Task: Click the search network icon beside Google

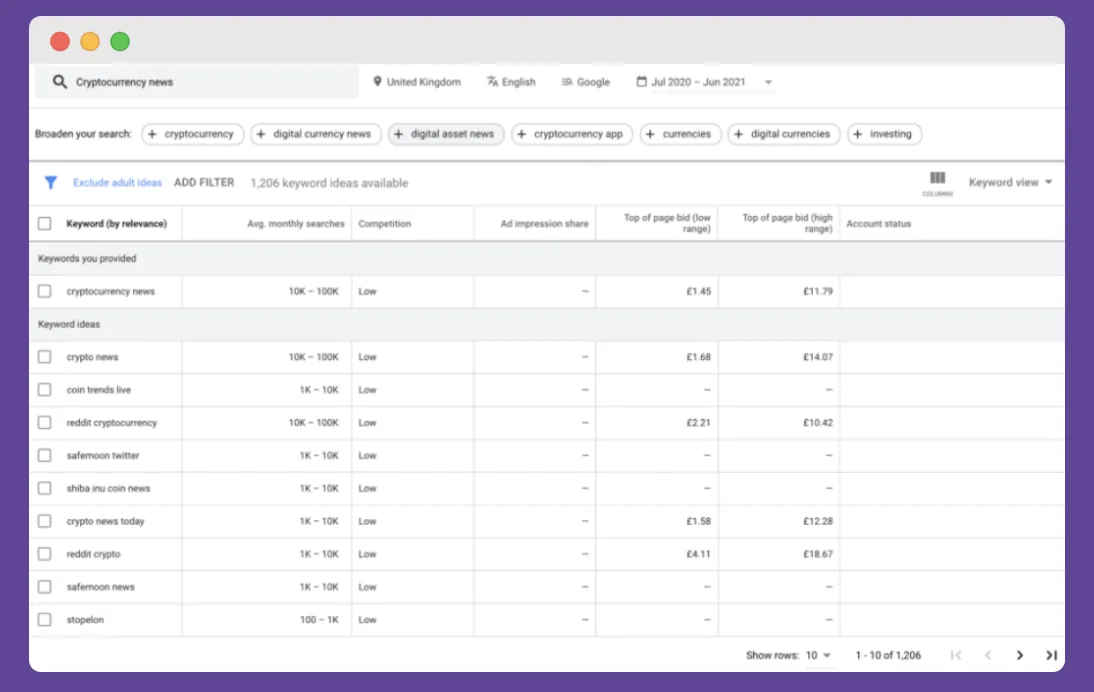Action: click(x=567, y=82)
